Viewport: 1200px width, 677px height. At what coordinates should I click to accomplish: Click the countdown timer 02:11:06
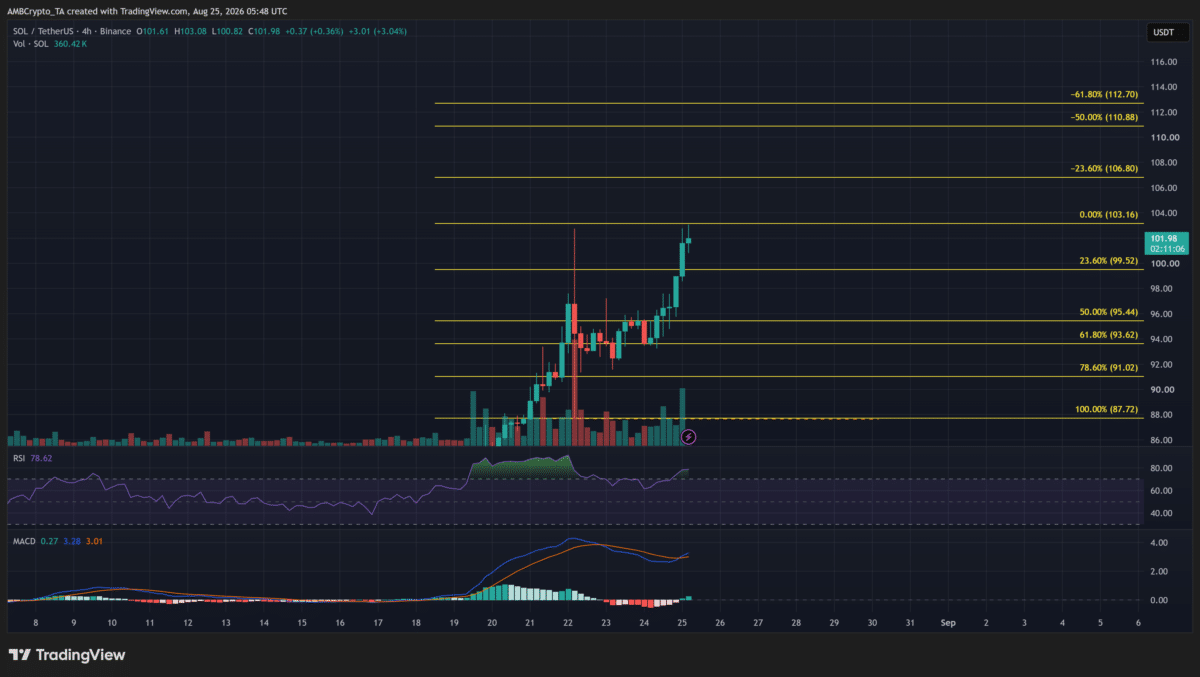1168,249
